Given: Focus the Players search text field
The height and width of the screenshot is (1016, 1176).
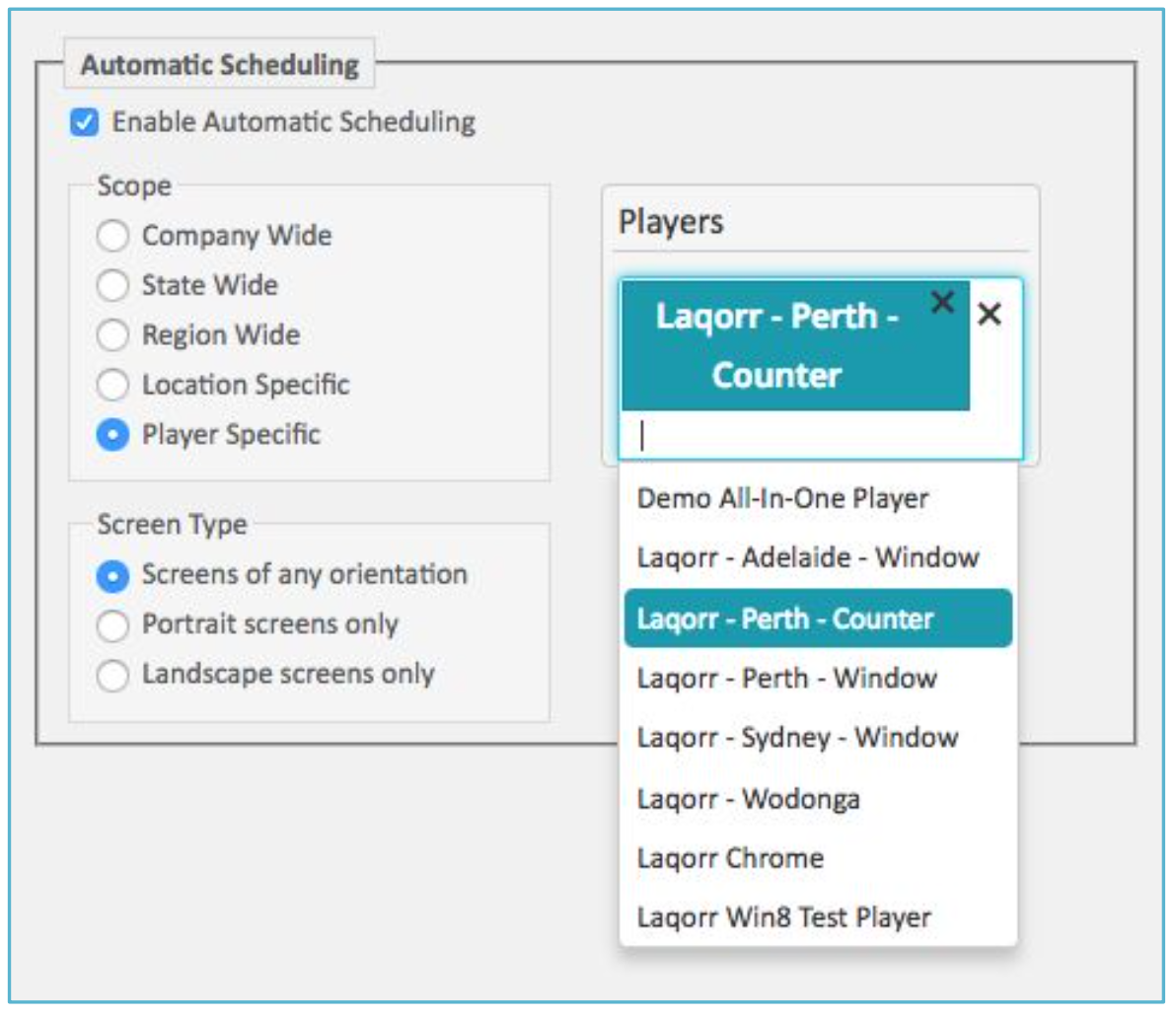Looking at the screenshot, I should [821, 435].
